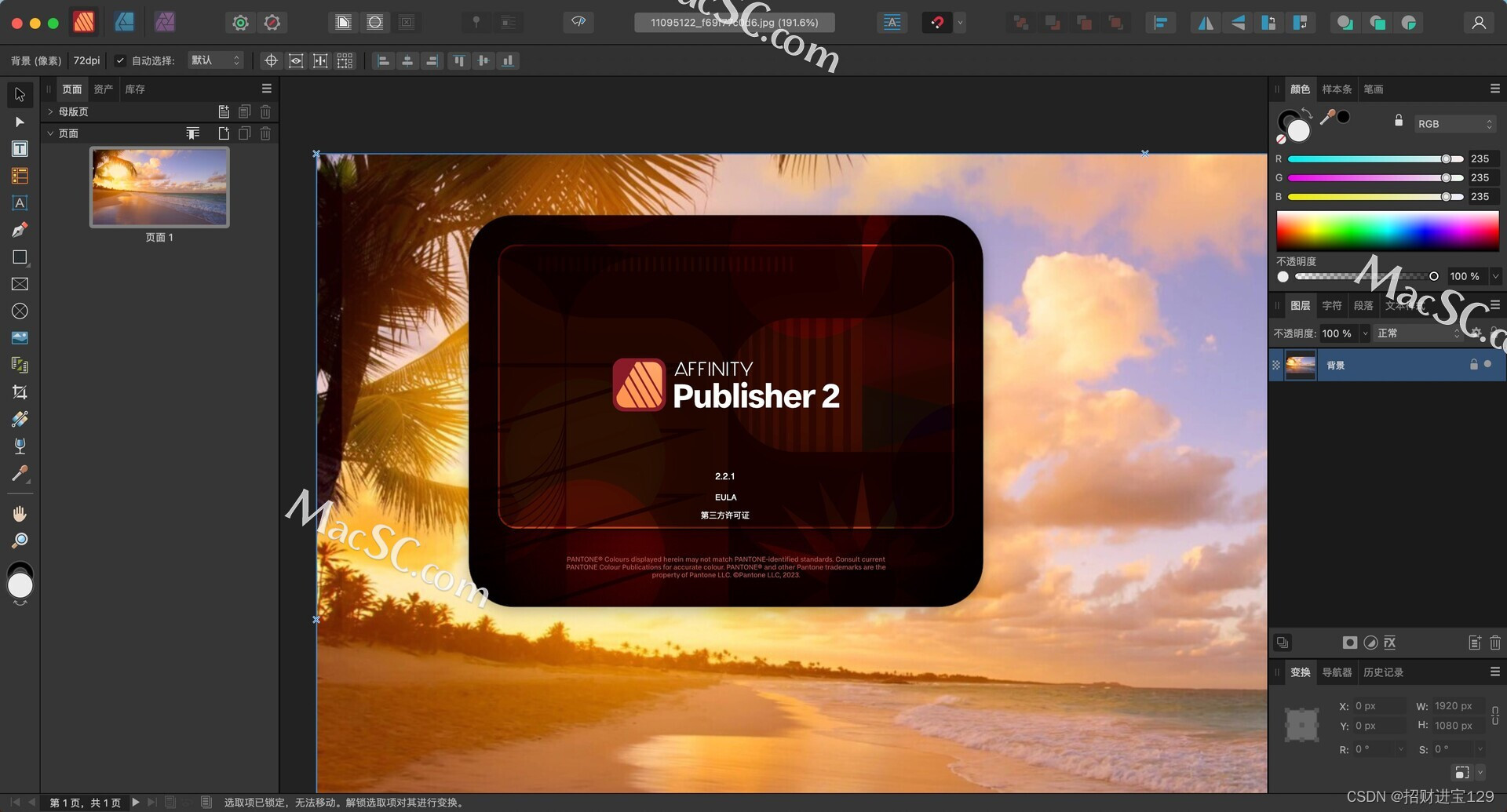Switch to the 库存 tab
The height and width of the screenshot is (812, 1507).
(x=135, y=89)
